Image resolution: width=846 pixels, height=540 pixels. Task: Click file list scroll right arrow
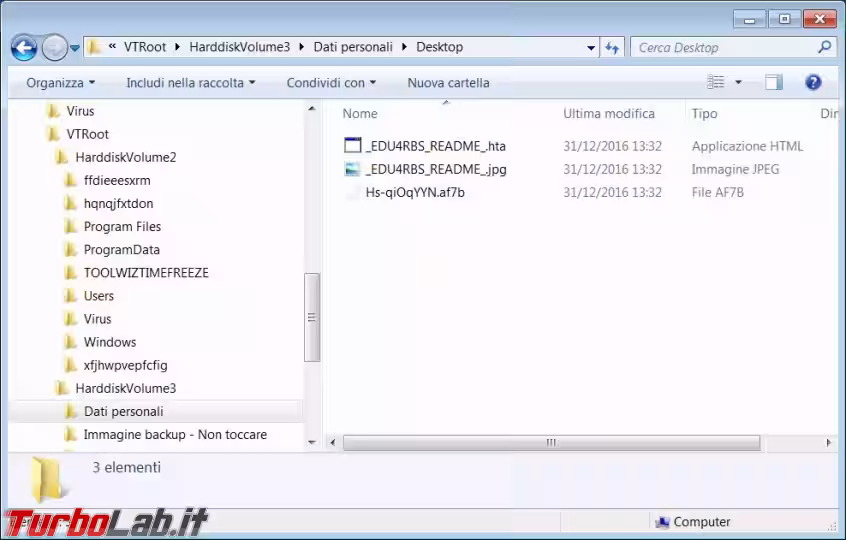(x=829, y=443)
